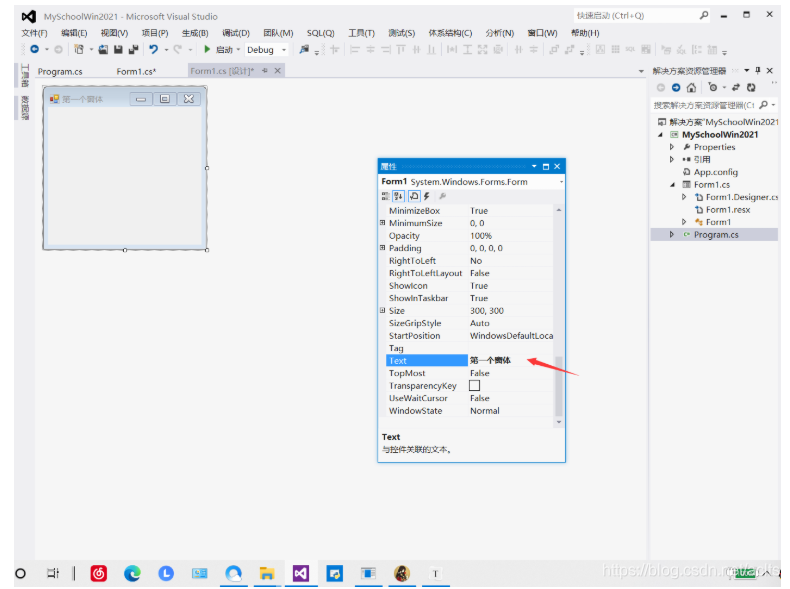Click the Windows search circle icon
This screenshot has height=589, width=790.
[21, 573]
